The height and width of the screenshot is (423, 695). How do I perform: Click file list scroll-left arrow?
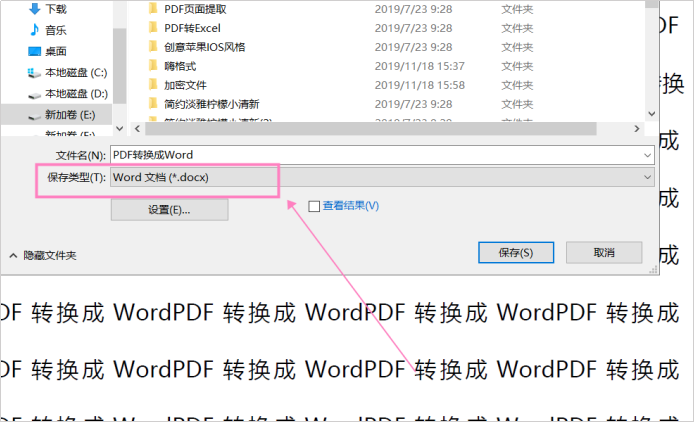click(137, 129)
